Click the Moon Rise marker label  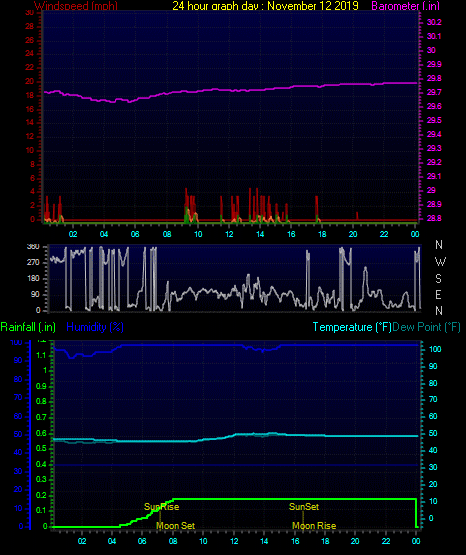tap(314, 526)
